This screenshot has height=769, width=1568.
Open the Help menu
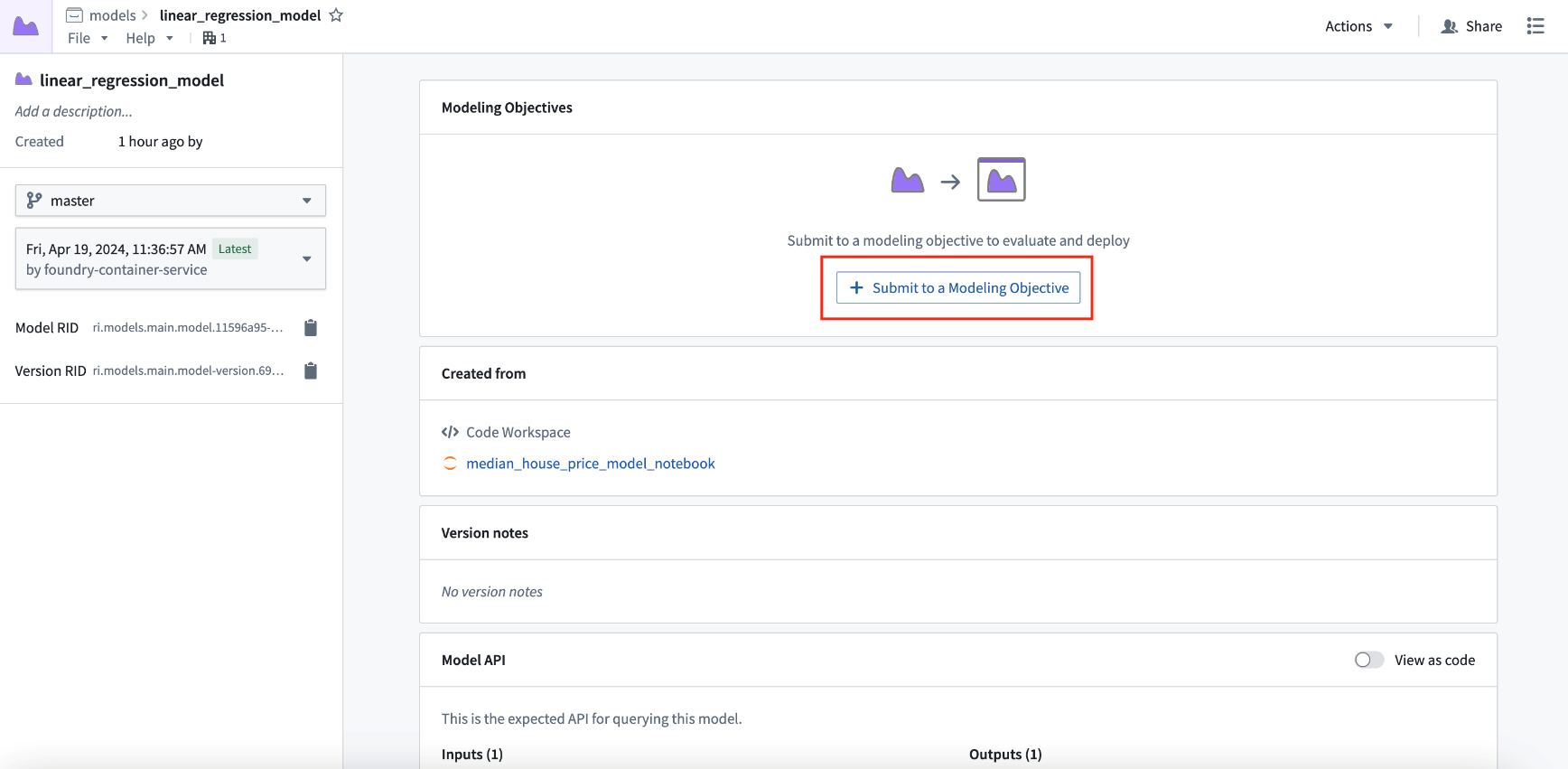pyautogui.click(x=149, y=38)
